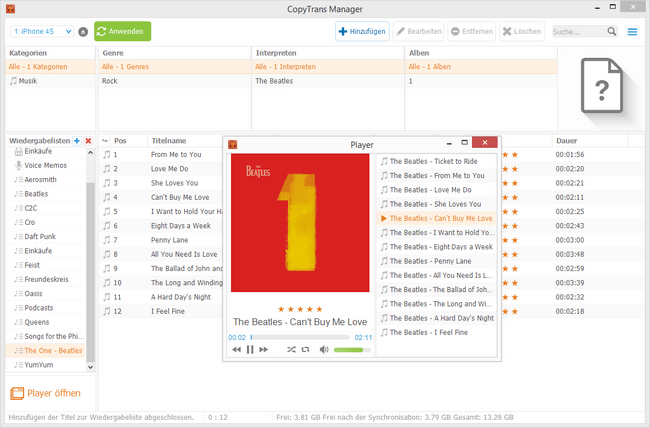Image resolution: width=650 pixels, height=428 pixels.
Task: Click the CopyTrans Manager app icon in title bar
Action: click(11, 8)
